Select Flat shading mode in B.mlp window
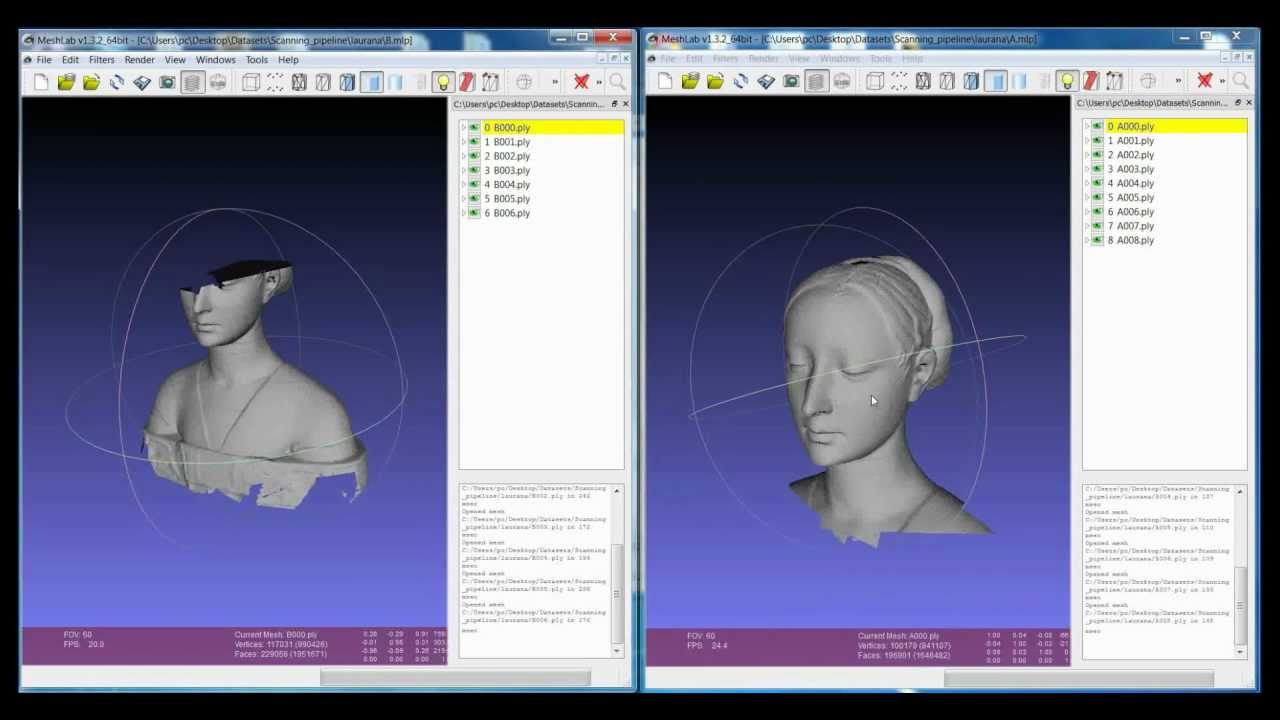 pyautogui.click(x=371, y=82)
